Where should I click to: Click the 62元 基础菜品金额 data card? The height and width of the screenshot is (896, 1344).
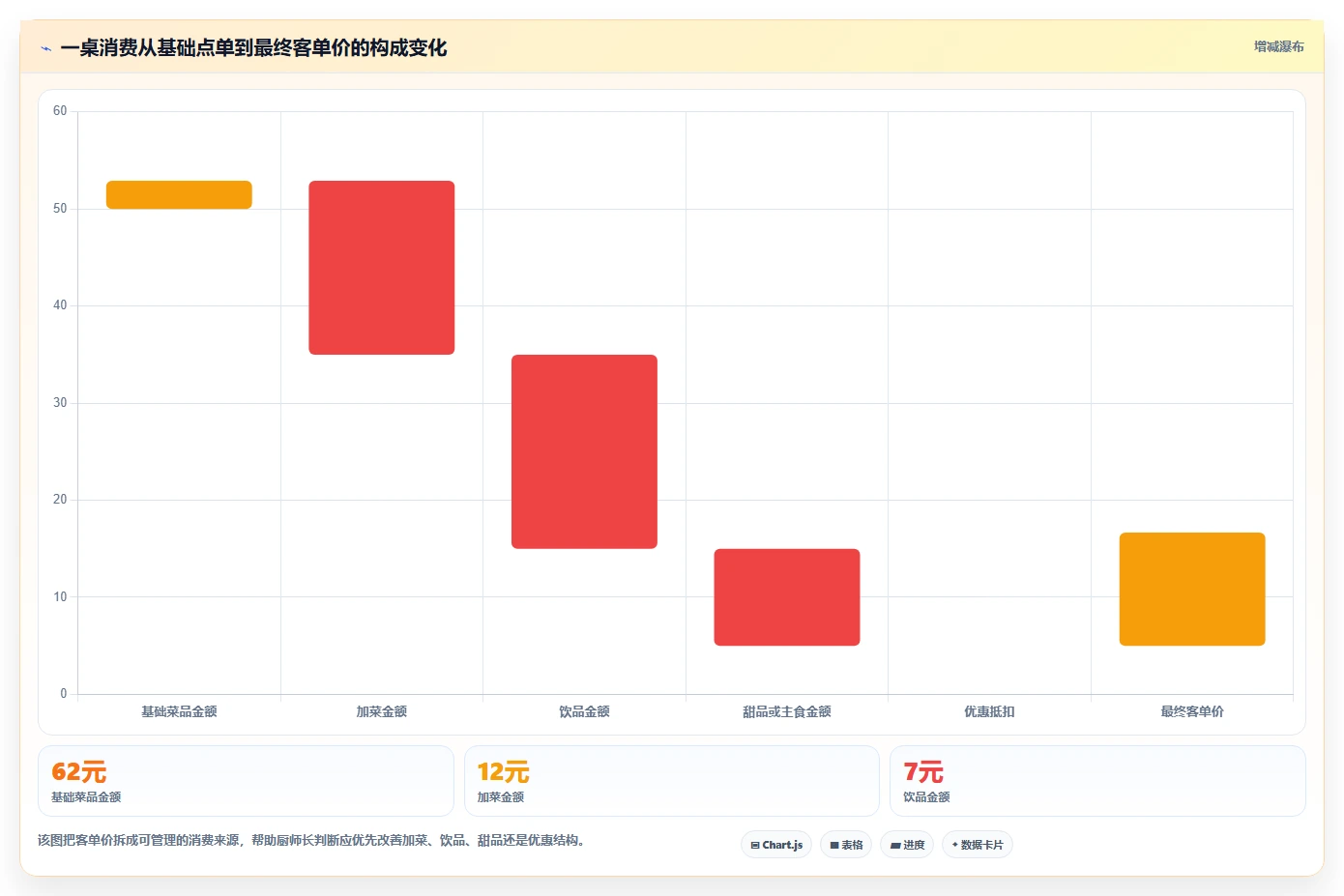click(x=246, y=781)
